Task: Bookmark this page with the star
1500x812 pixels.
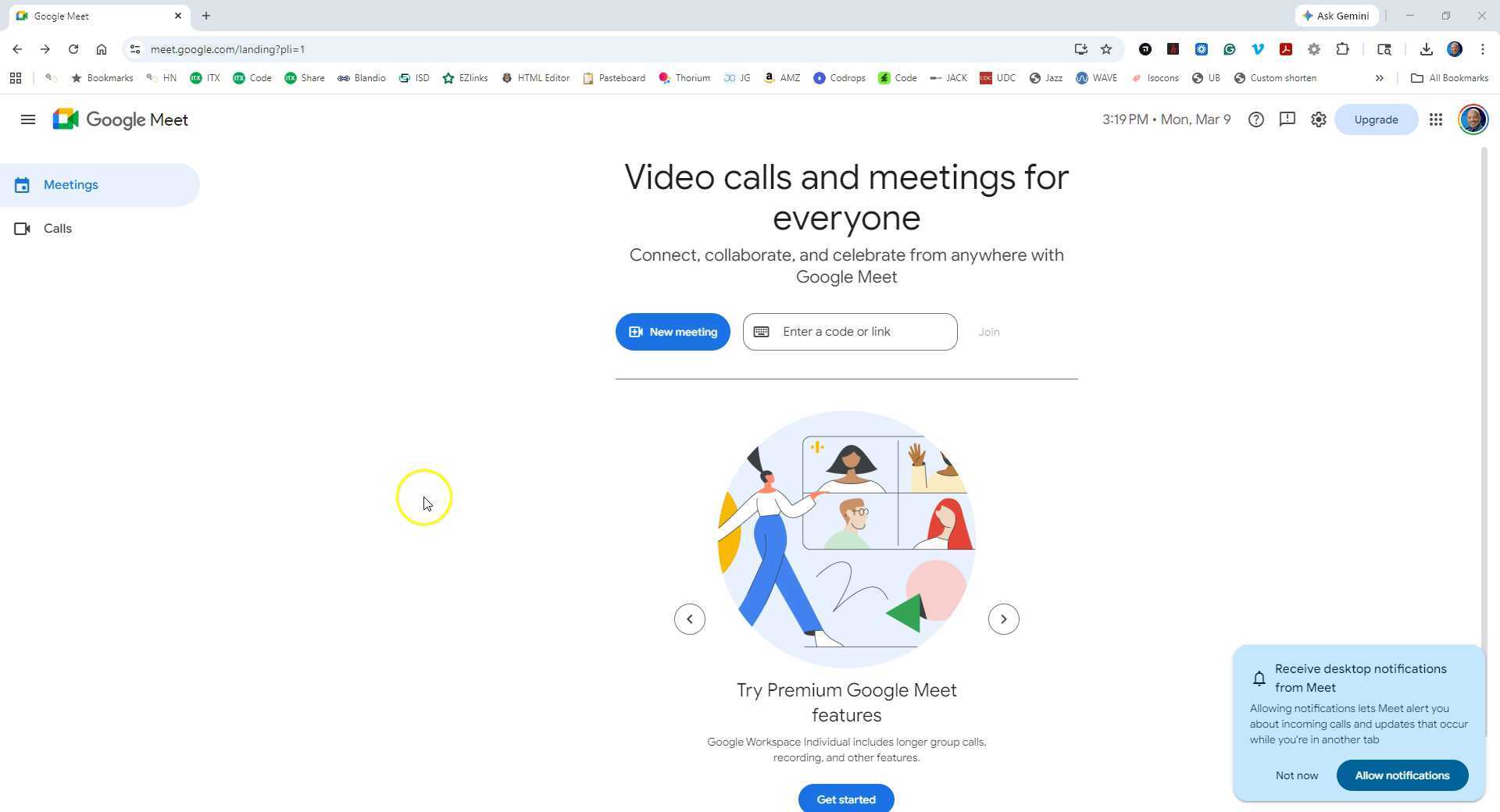Action: tap(1106, 49)
